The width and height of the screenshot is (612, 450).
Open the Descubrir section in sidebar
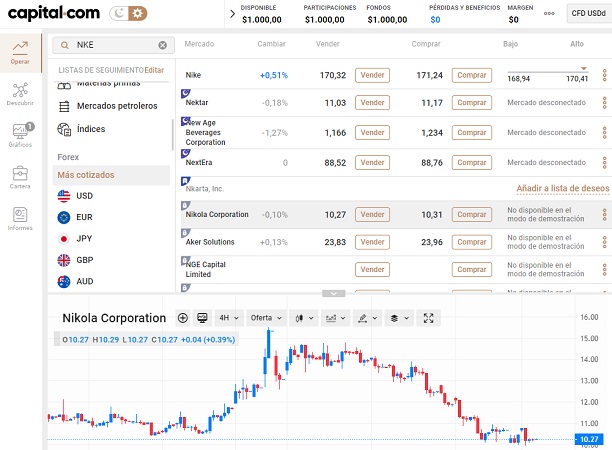20,94
